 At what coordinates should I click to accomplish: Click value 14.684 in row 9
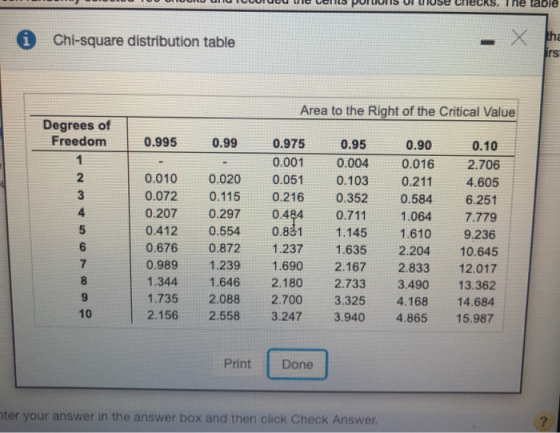[476, 302]
